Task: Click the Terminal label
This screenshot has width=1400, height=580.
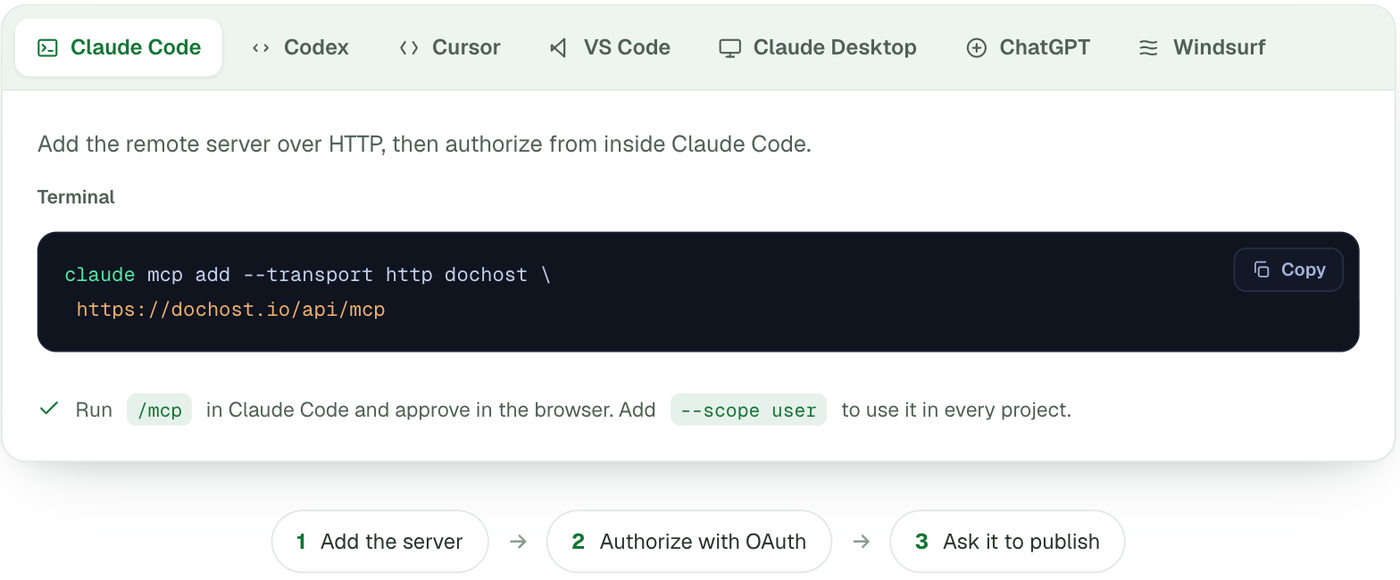Action: (76, 197)
